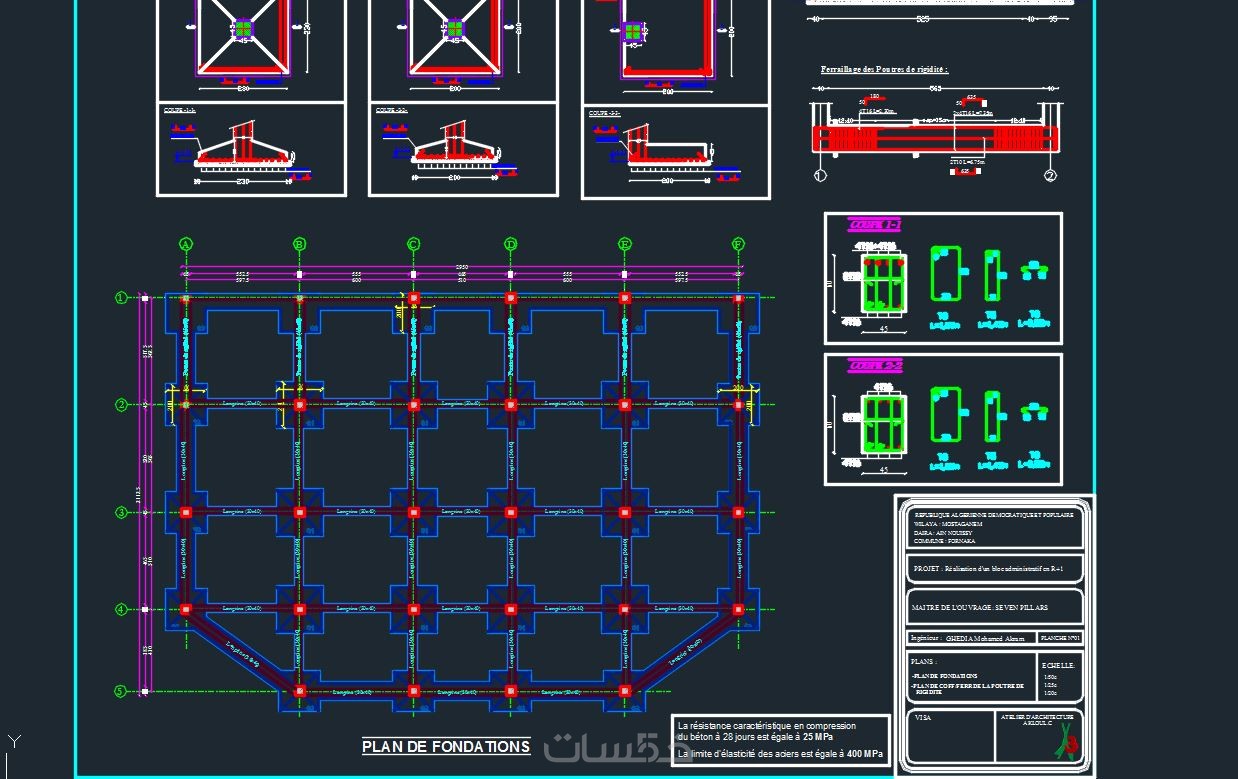Select row axis bubble 3

[x=121, y=512]
